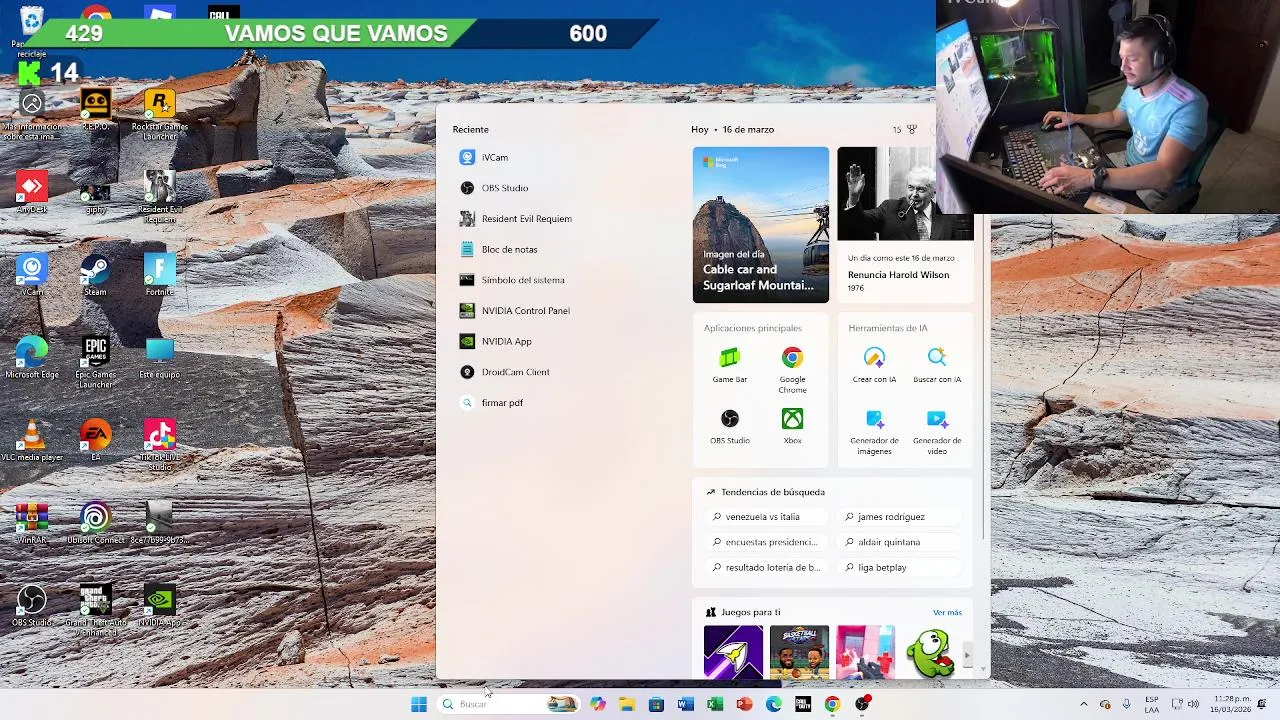Open Xbox in Aplicaciones principales
Screen dimensions: 1280x720
(x=792, y=426)
